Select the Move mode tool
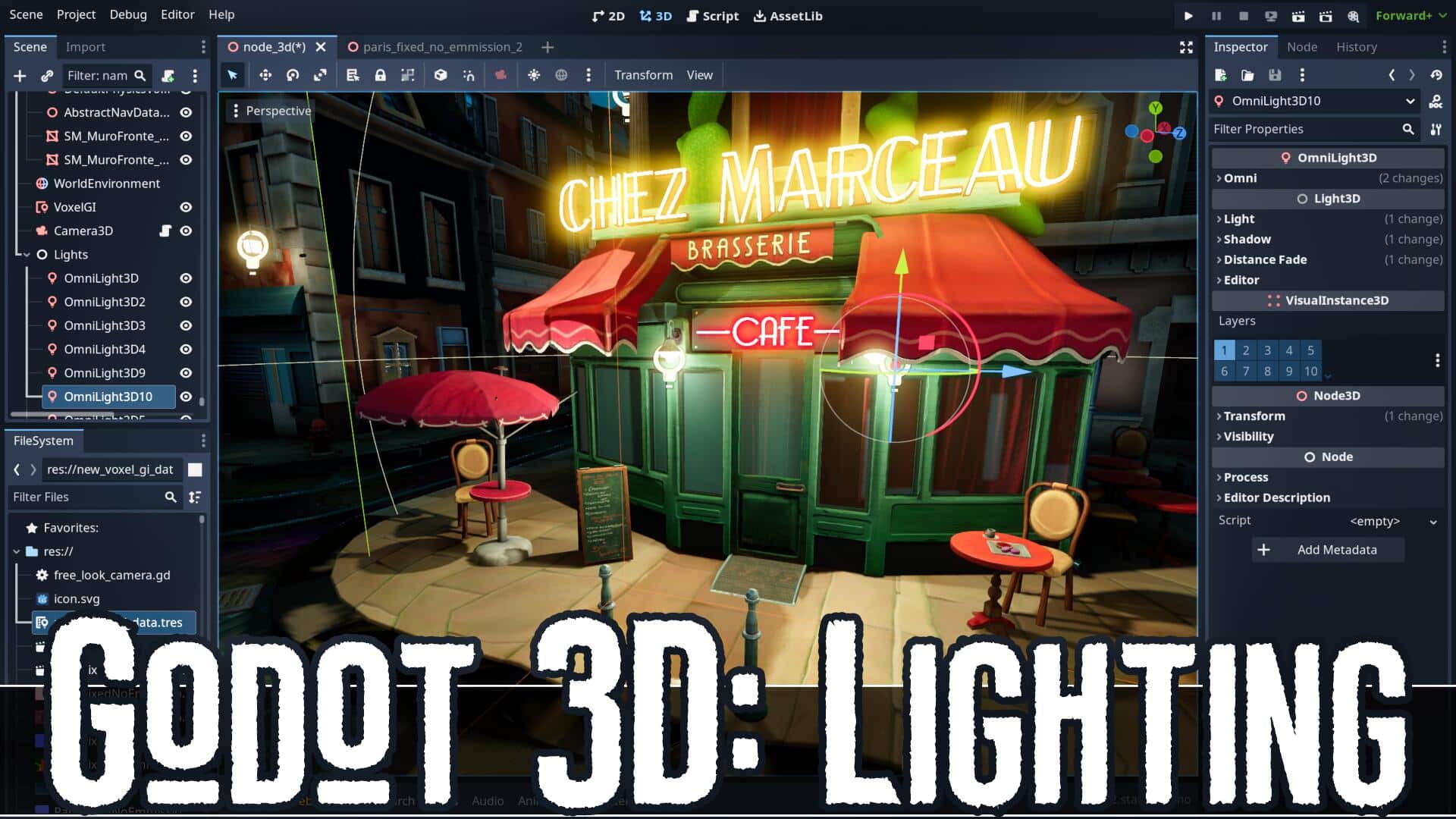 265,75
